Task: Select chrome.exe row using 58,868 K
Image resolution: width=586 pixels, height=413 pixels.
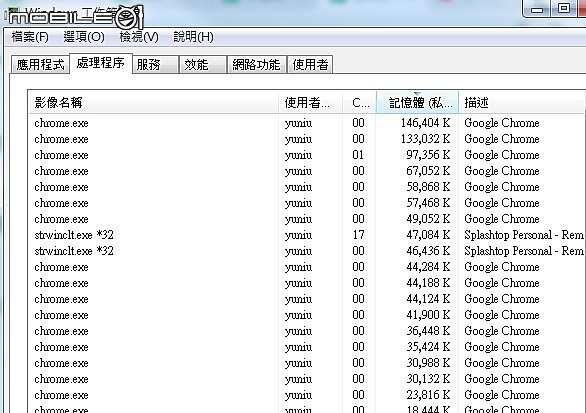Action: tap(306, 187)
